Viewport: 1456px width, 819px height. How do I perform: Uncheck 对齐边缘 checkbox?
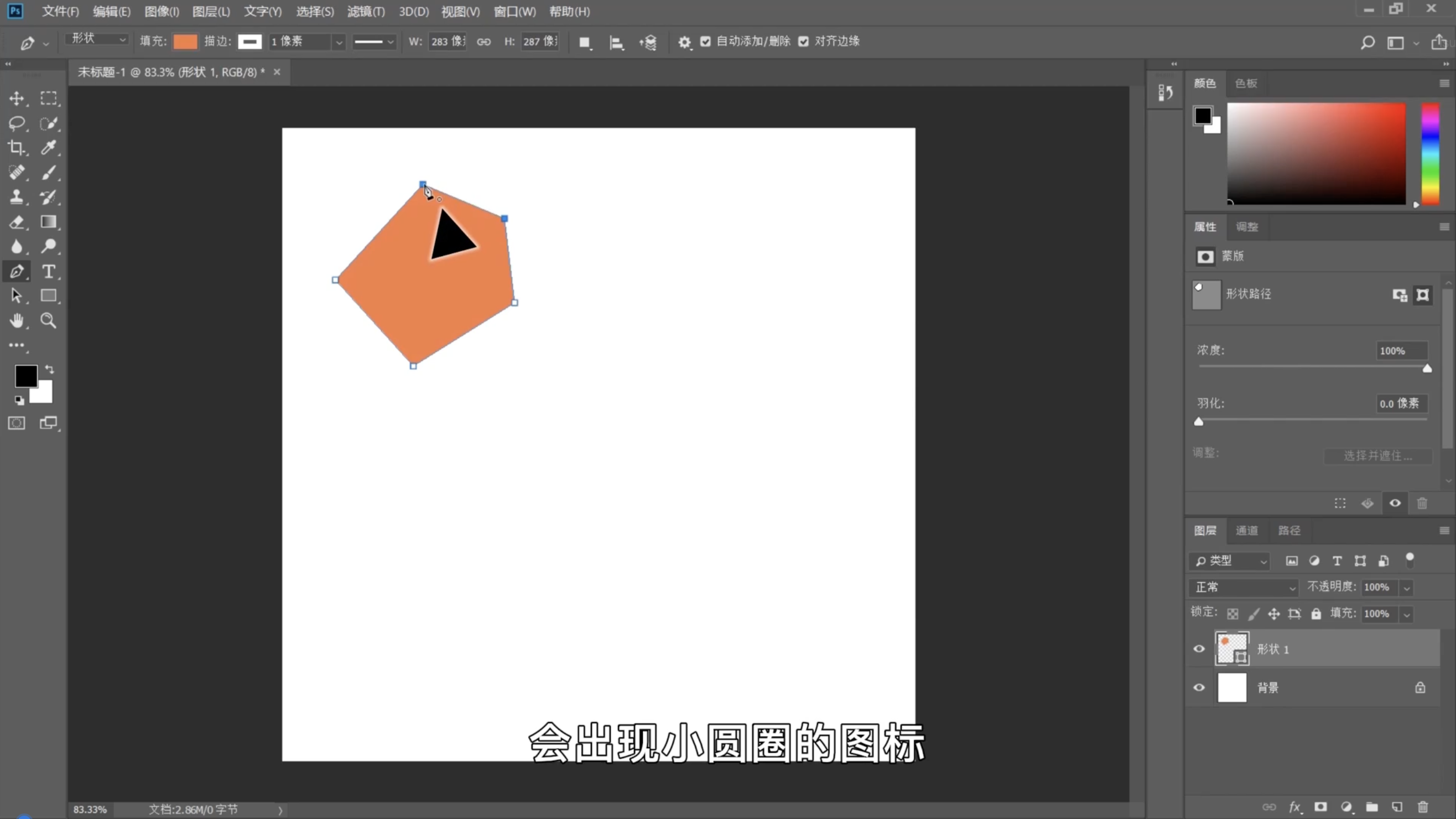pyautogui.click(x=803, y=42)
